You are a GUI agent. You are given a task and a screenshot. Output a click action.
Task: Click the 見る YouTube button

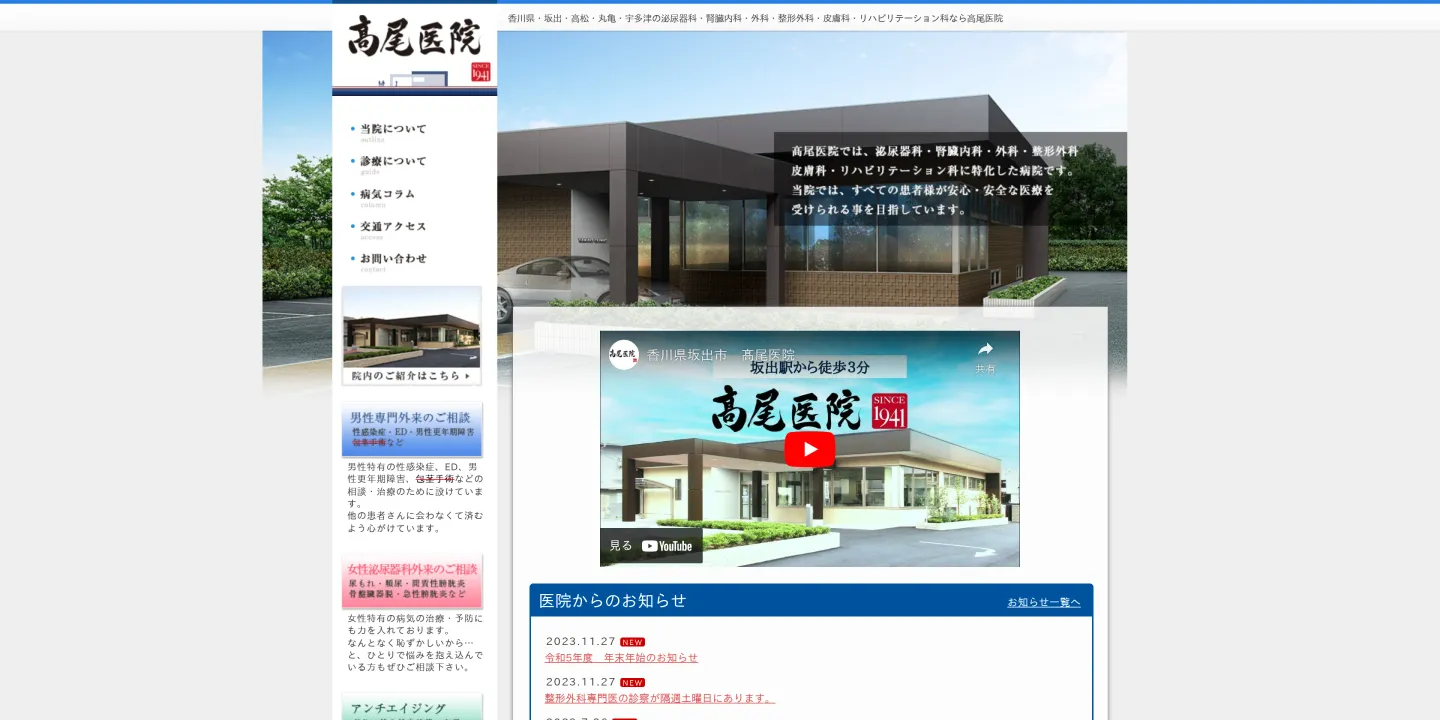coord(651,546)
